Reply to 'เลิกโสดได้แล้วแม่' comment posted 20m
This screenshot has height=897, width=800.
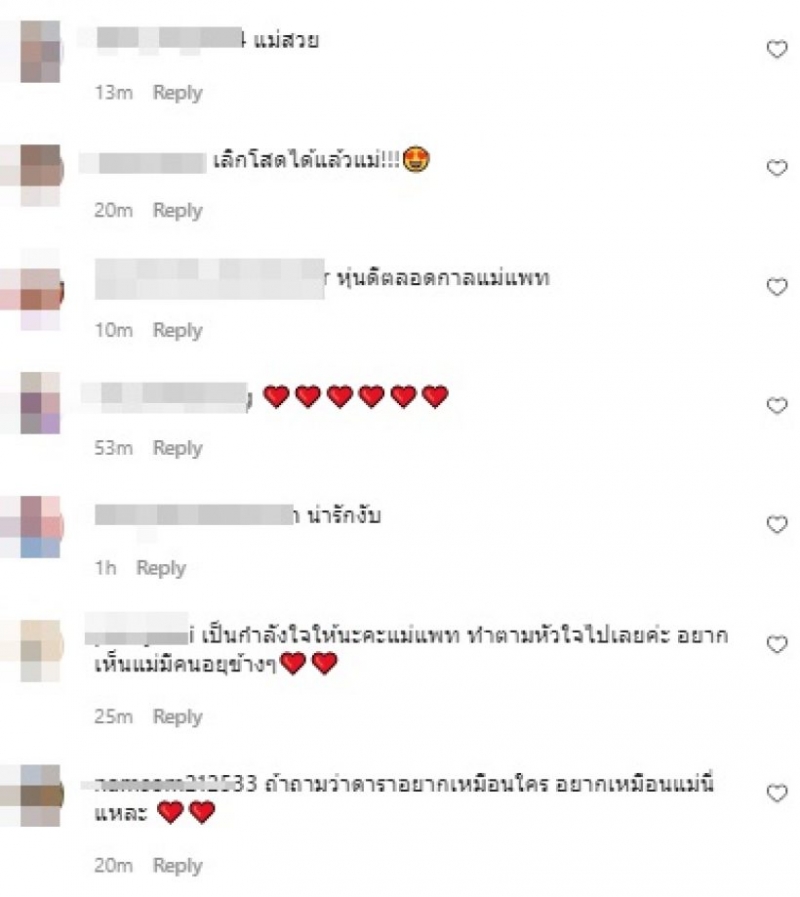click(177, 211)
